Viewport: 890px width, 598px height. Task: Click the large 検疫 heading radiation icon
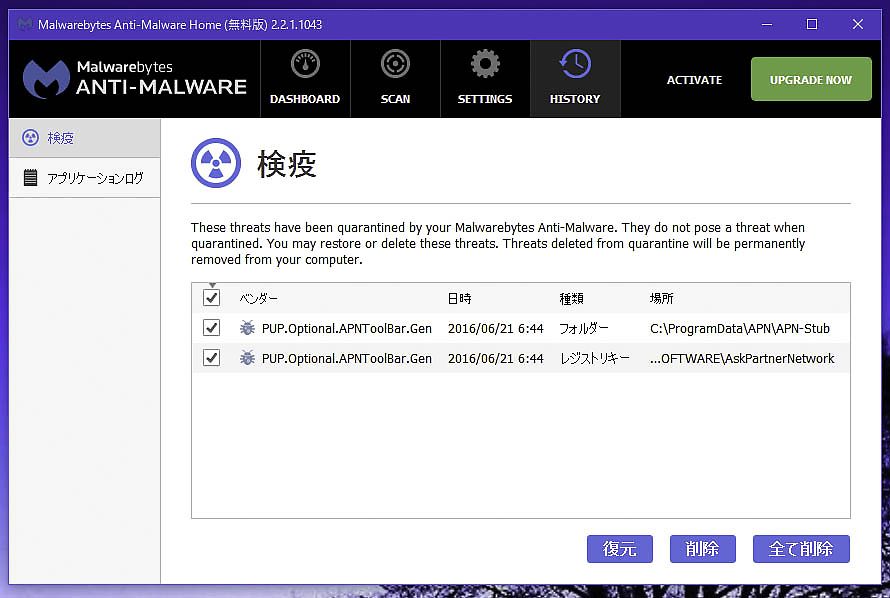click(x=216, y=163)
